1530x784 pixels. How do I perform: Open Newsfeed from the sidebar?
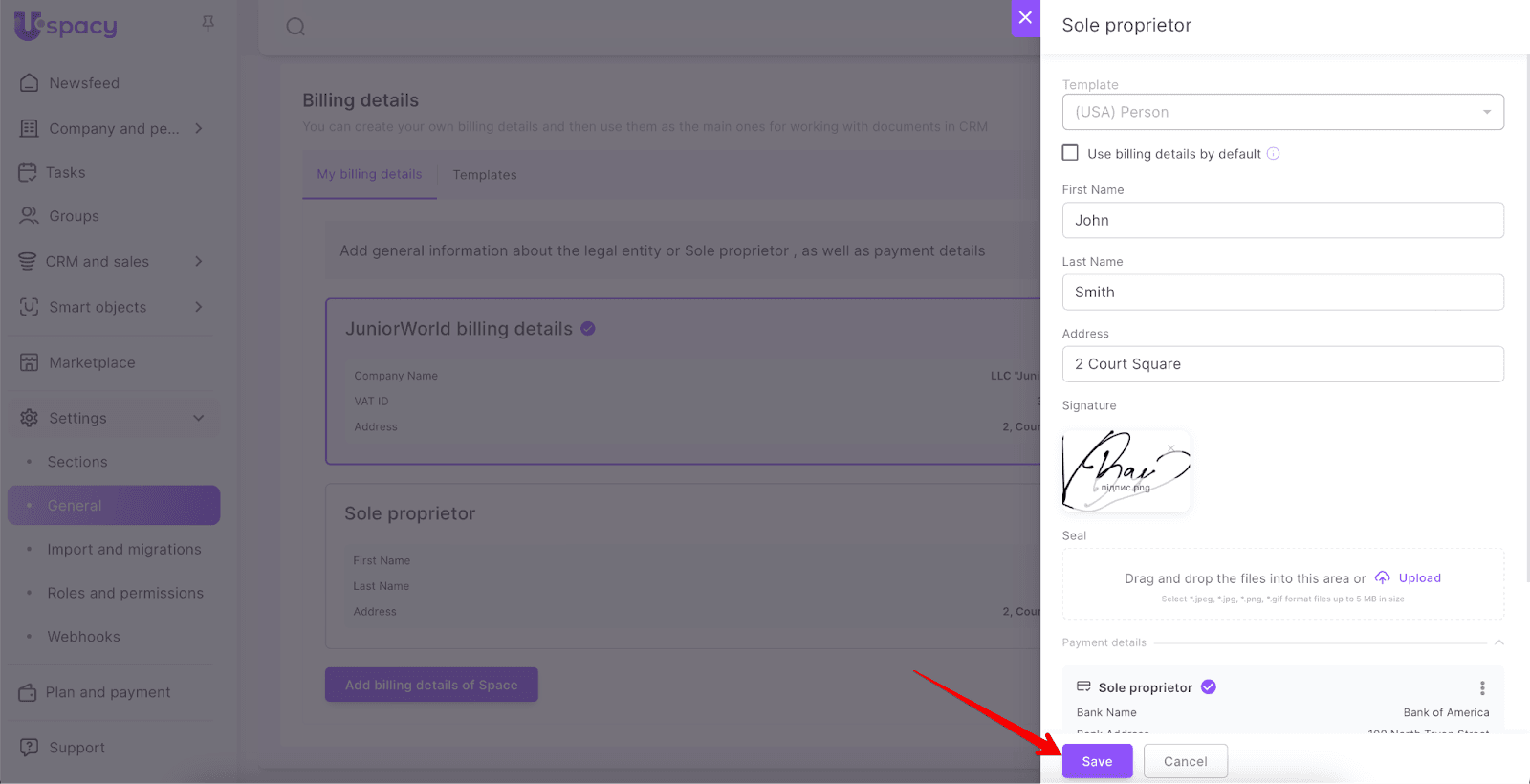point(84,83)
